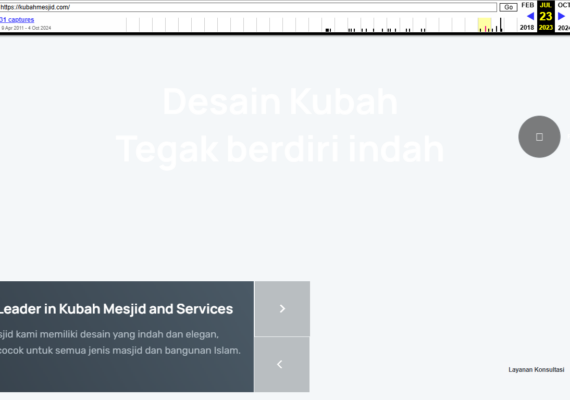Go back a slide with the left chevron
This screenshot has height=400, width=570.
coord(282,364)
